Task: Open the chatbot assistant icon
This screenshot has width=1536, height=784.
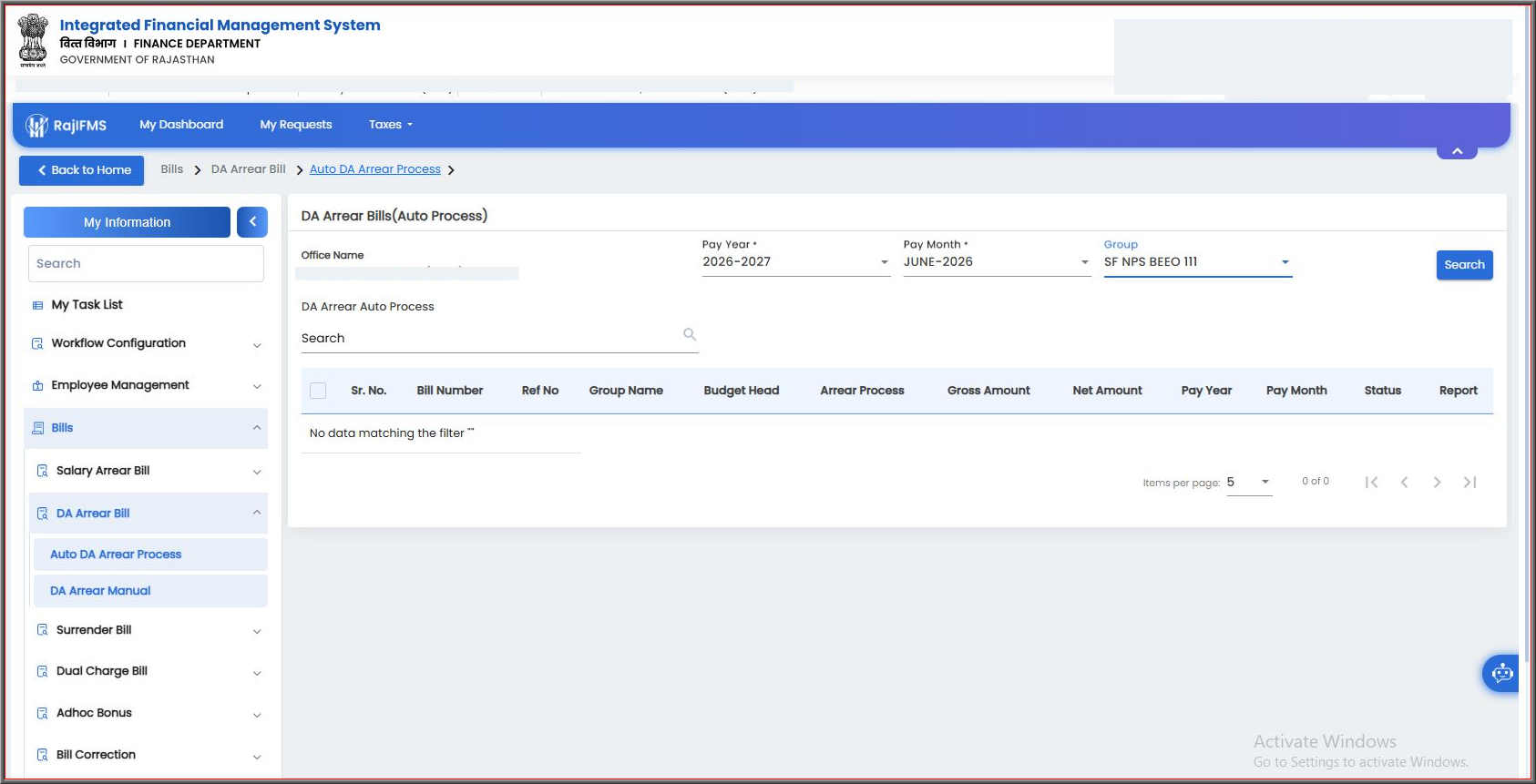Action: click(x=1501, y=674)
